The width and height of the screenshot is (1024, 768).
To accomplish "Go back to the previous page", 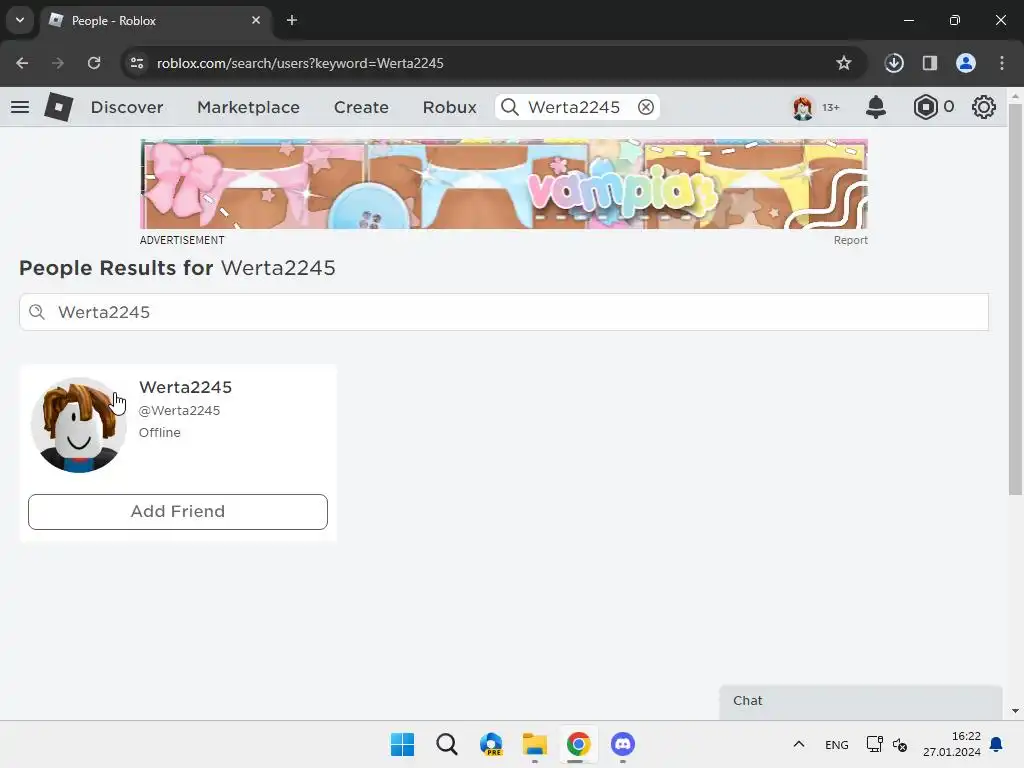I will point(22,63).
